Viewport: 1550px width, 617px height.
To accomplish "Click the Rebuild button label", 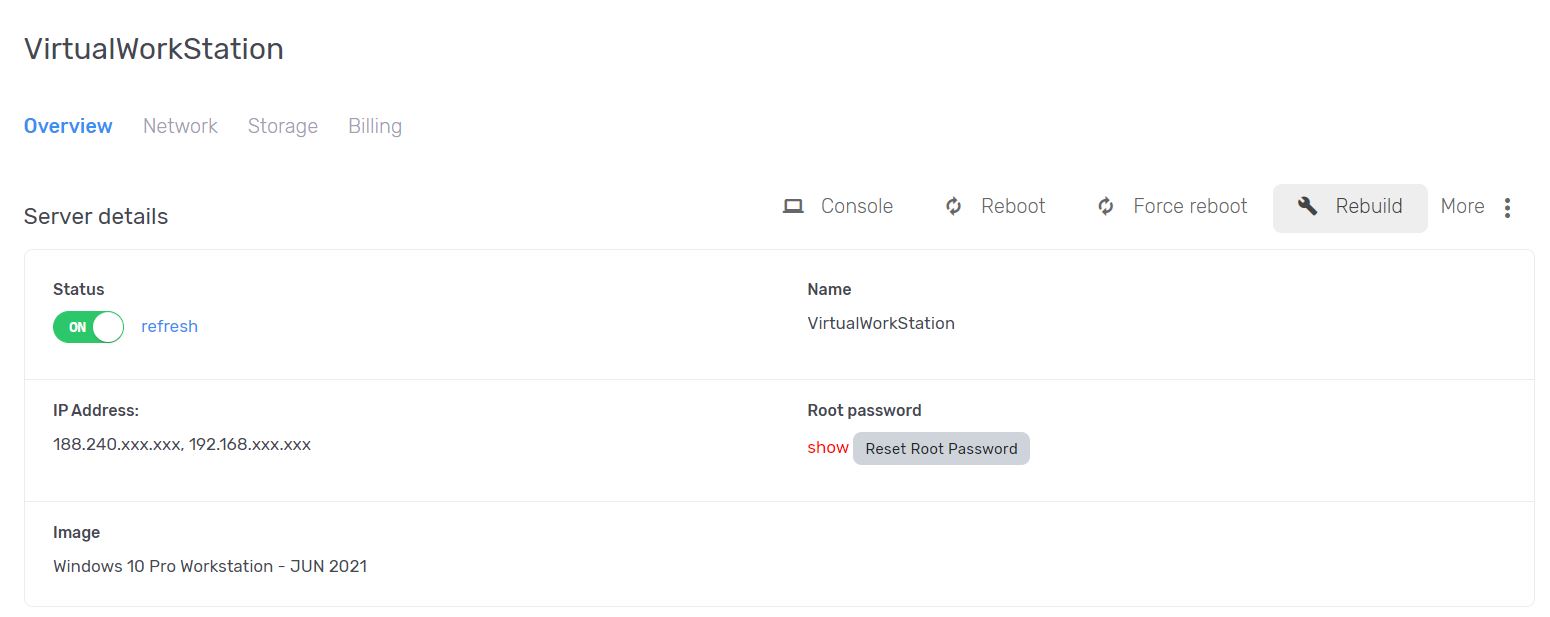I will tap(1369, 206).
